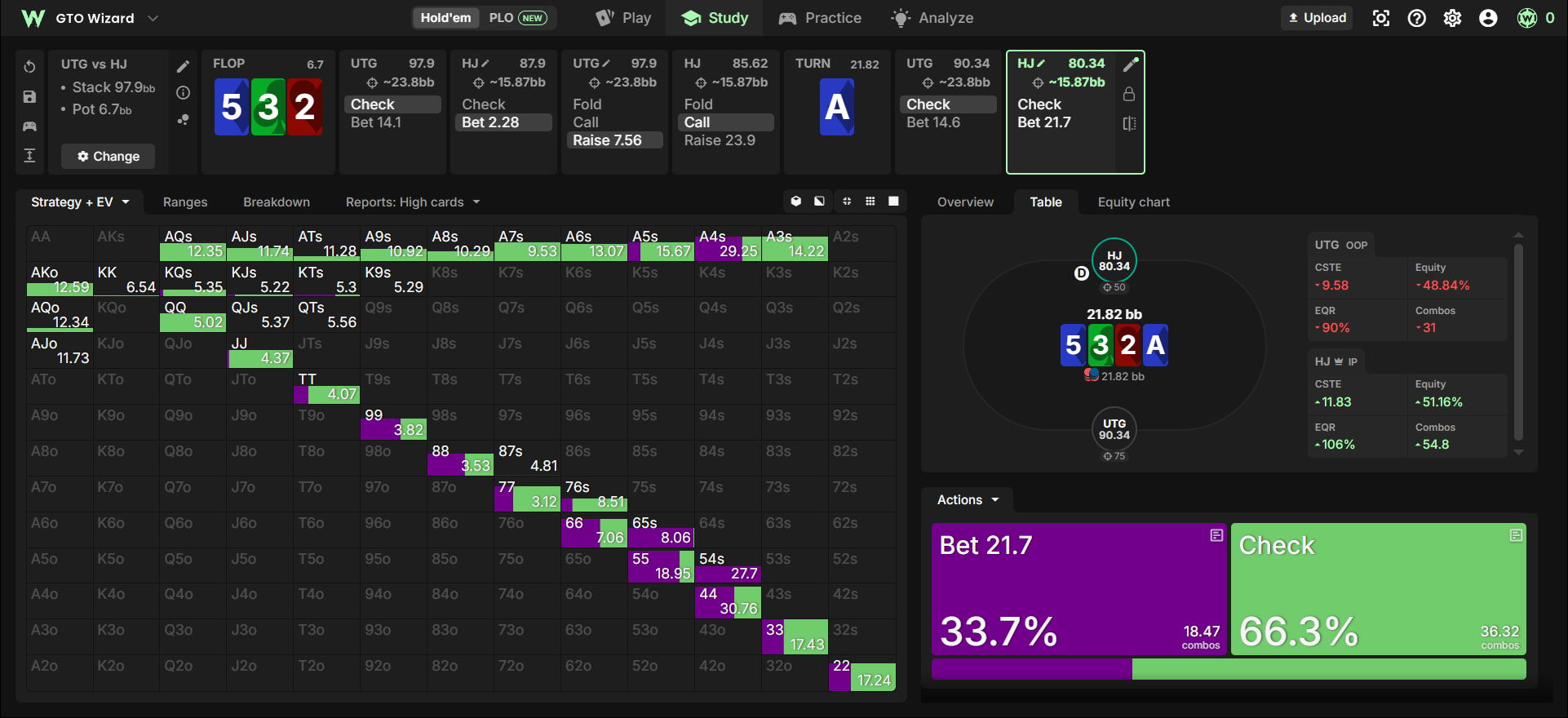The image size is (1568, 718).
Task: Click the green W coin balance icon
Action: coord(1527,18)
